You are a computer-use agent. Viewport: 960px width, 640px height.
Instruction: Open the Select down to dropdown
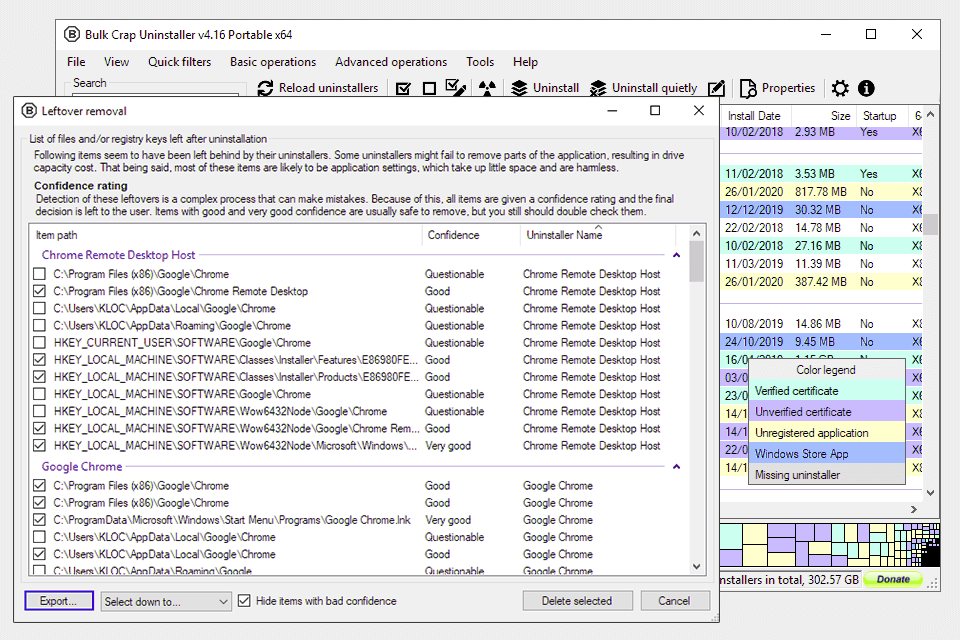[166, 601]
